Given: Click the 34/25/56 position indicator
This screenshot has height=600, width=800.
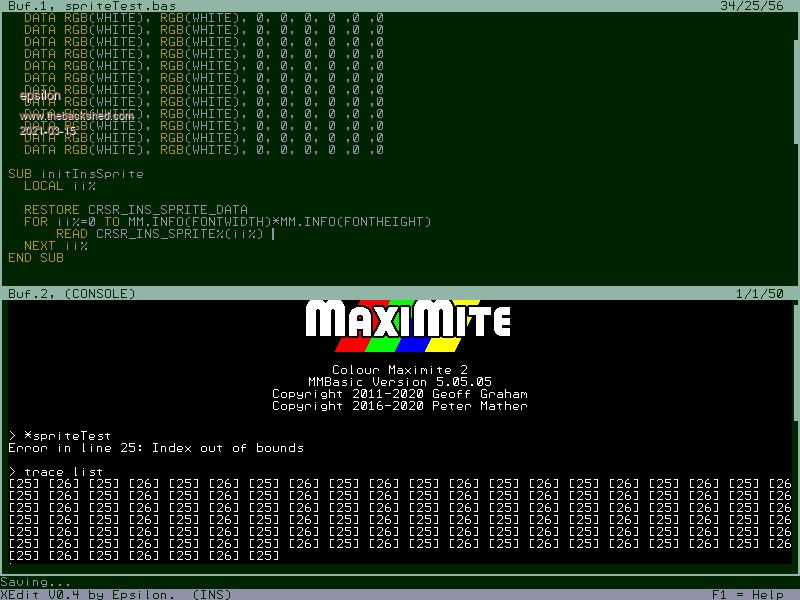Looking at the screenshot, I should tap(752, 6).
